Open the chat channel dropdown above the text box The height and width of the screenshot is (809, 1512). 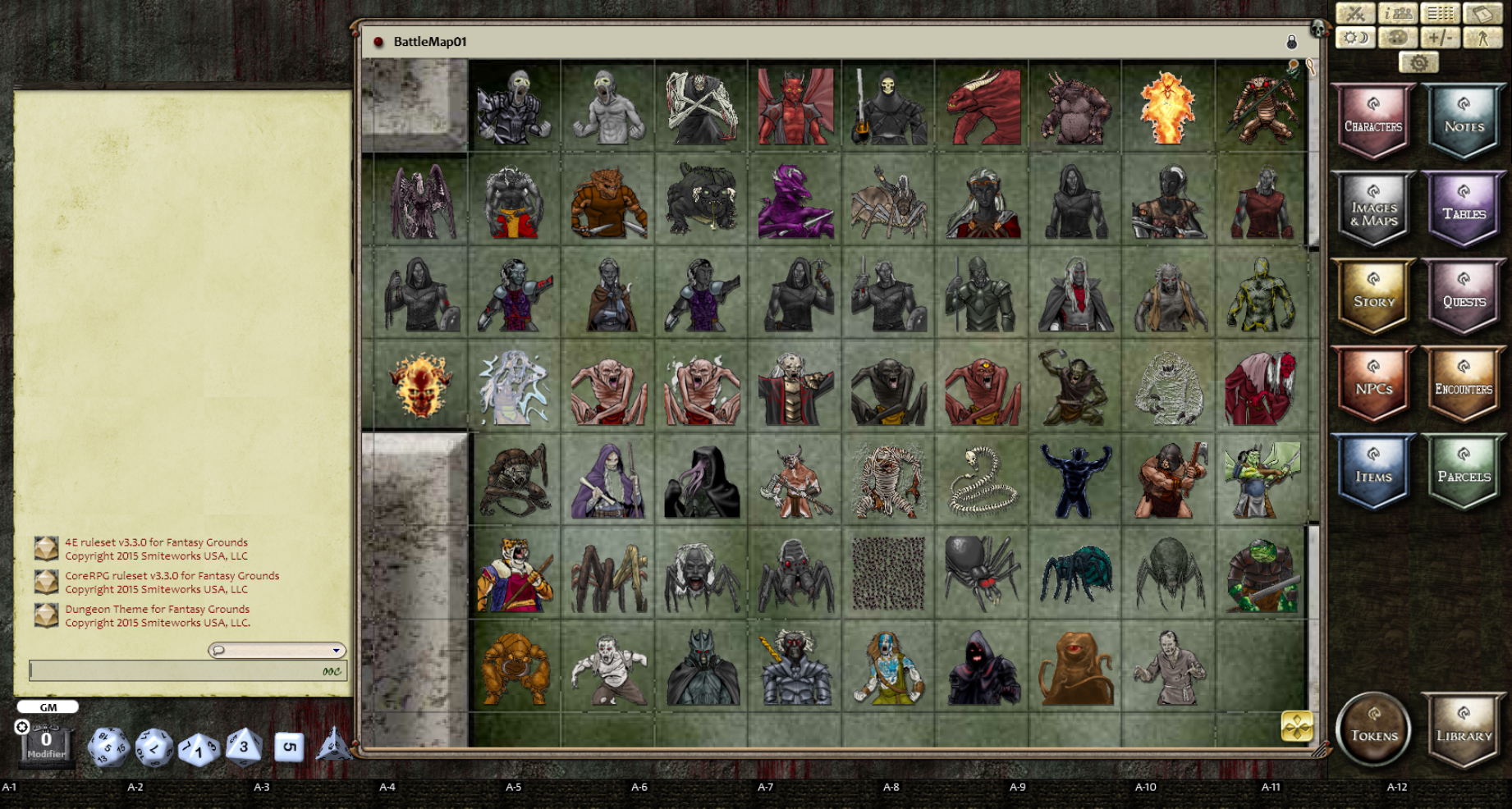coord(279,650)
